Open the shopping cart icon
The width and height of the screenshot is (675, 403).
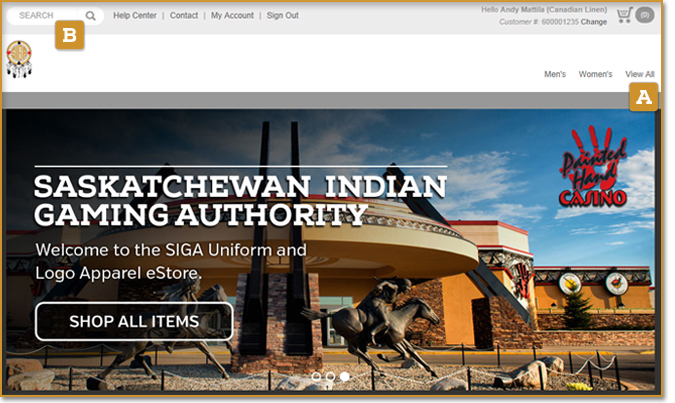[624, 15]
